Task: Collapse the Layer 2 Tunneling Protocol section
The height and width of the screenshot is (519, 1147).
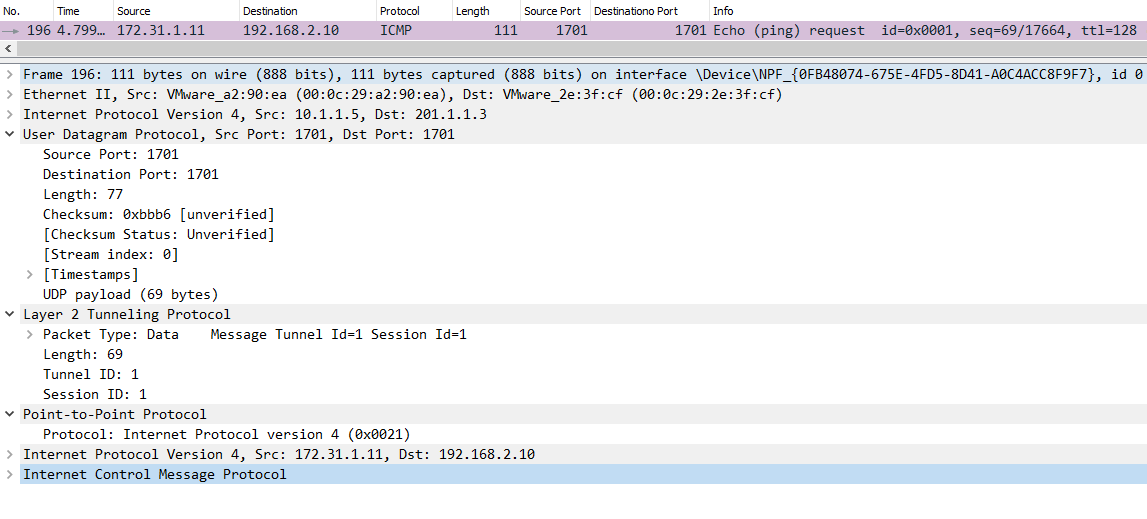Action: (x=9, y=314)
